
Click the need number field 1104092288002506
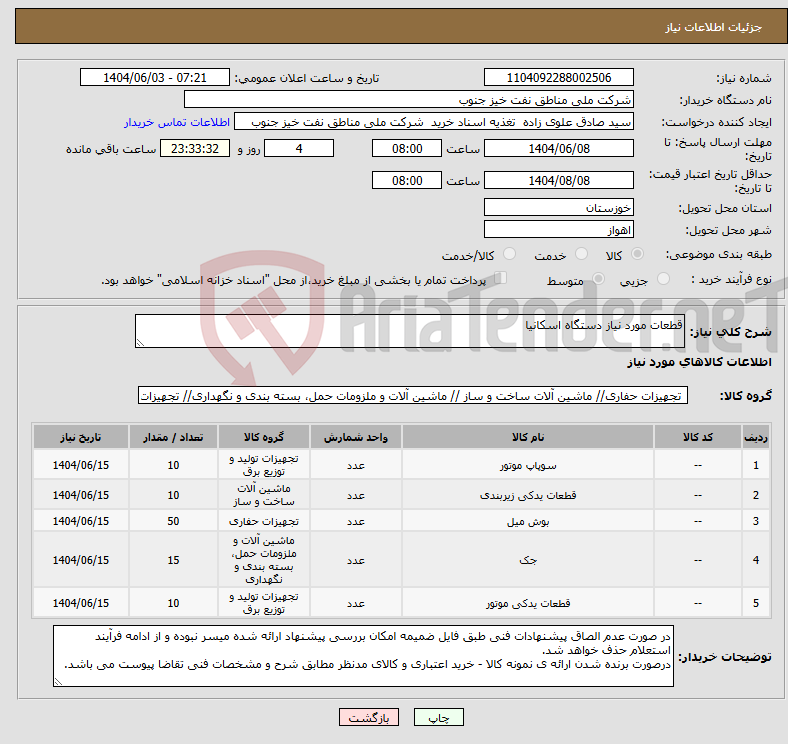tap(559, 77)
